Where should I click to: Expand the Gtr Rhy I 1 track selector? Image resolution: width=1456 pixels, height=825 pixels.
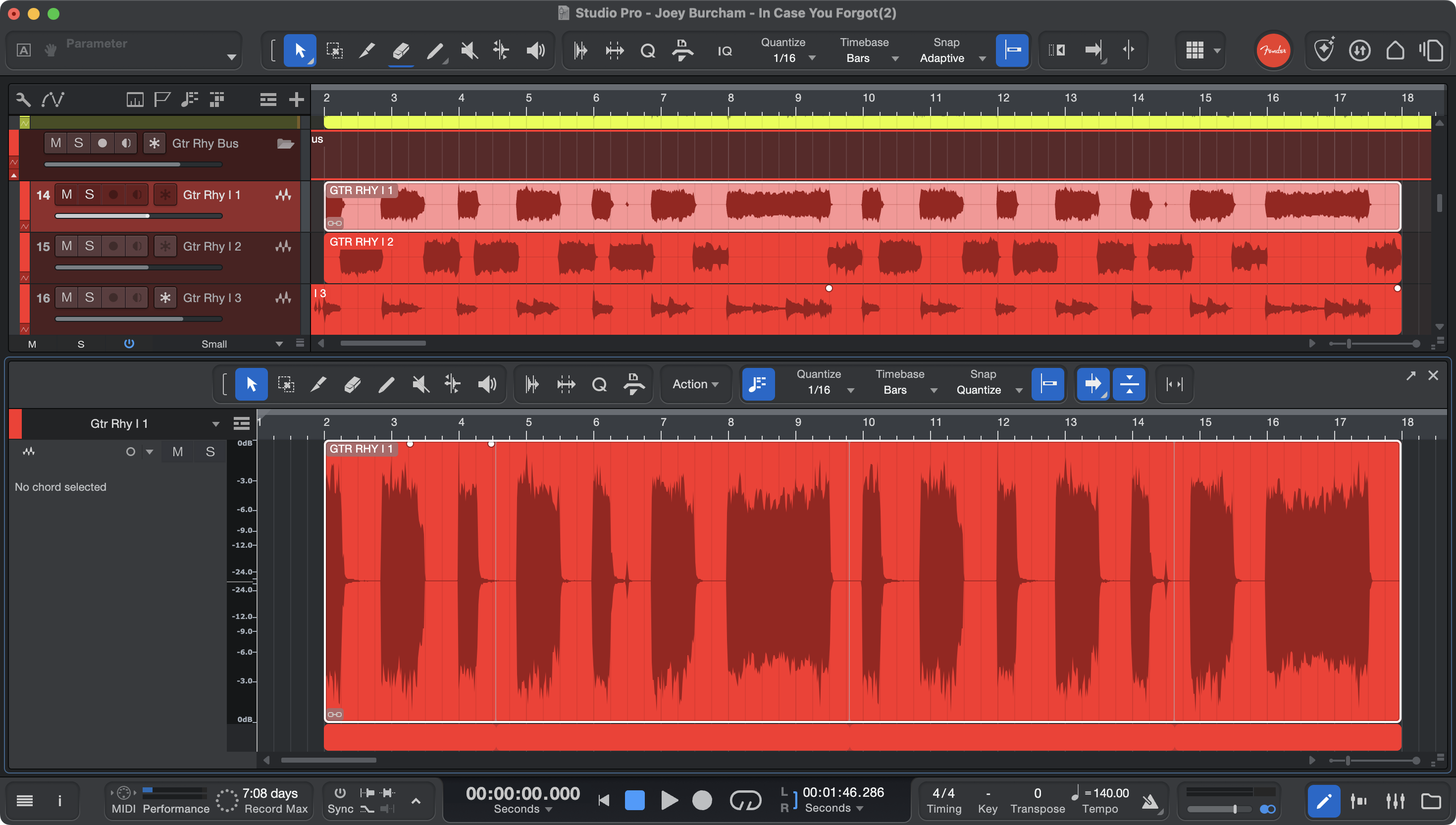215,424
